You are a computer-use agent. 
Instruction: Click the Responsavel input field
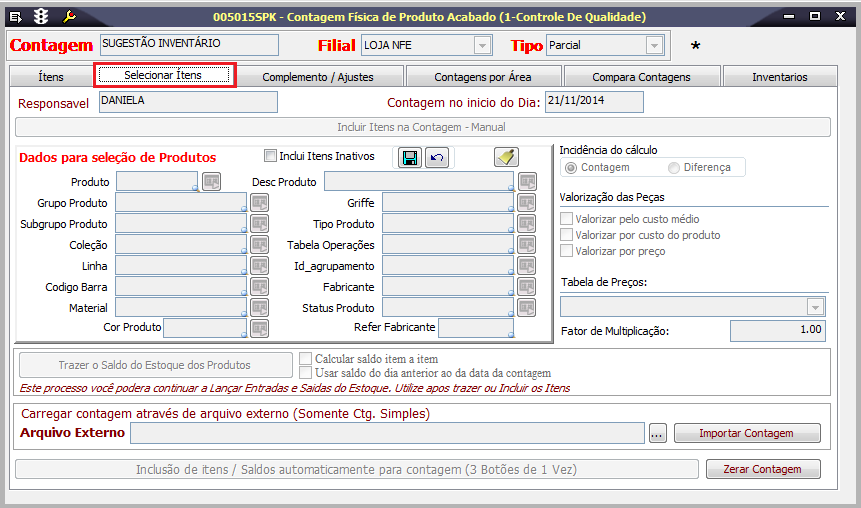pyautogui.click(x=188, y=102)
